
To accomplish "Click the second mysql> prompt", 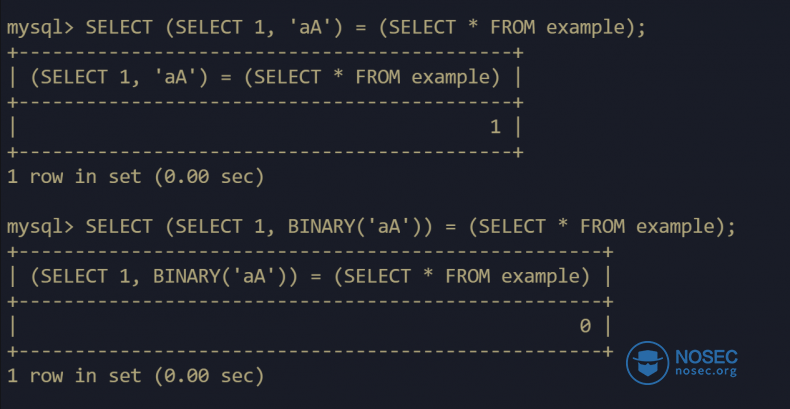I will [x=40, y=227].
